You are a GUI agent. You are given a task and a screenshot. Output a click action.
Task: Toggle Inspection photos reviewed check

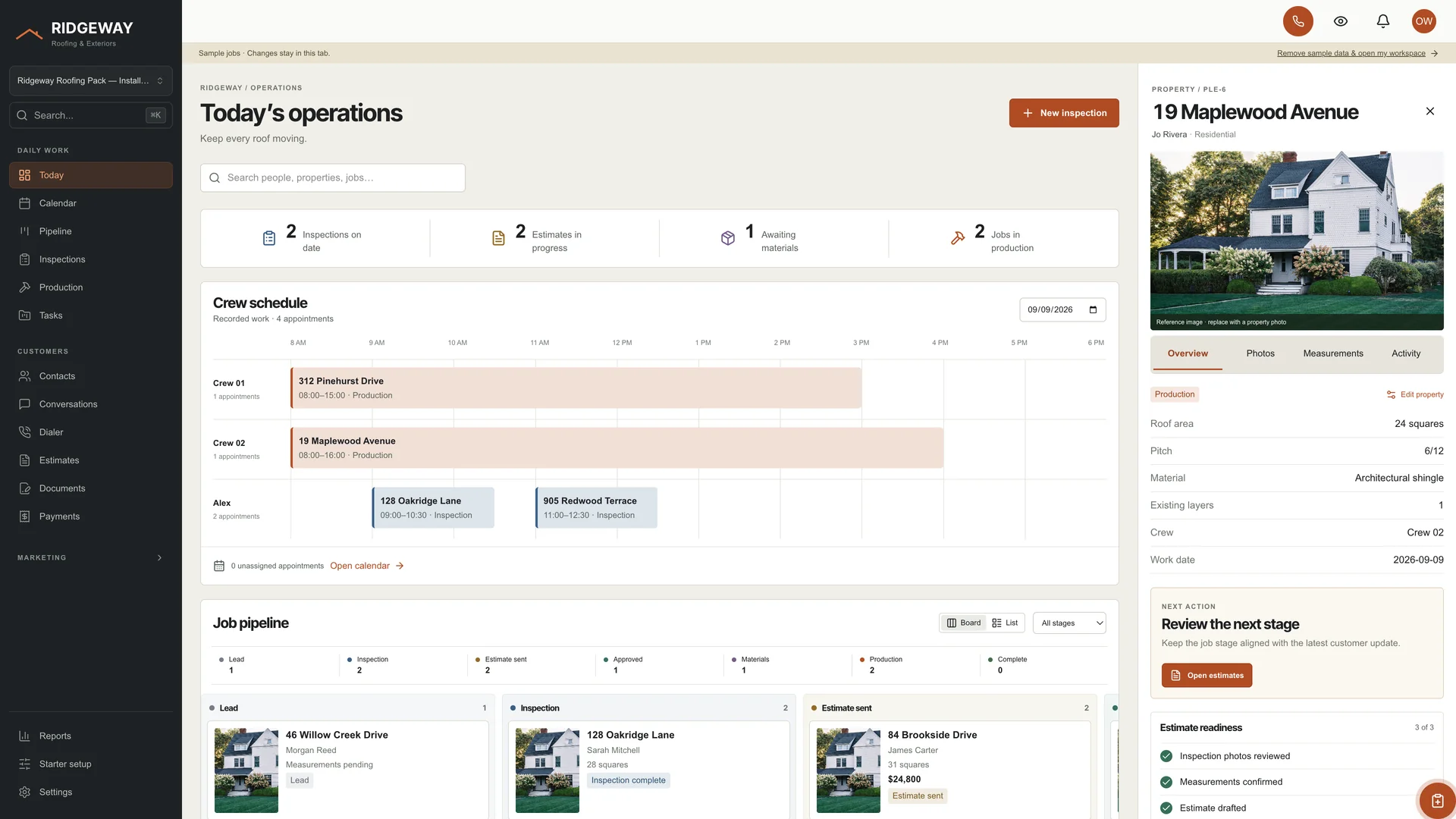[1166, 756]
